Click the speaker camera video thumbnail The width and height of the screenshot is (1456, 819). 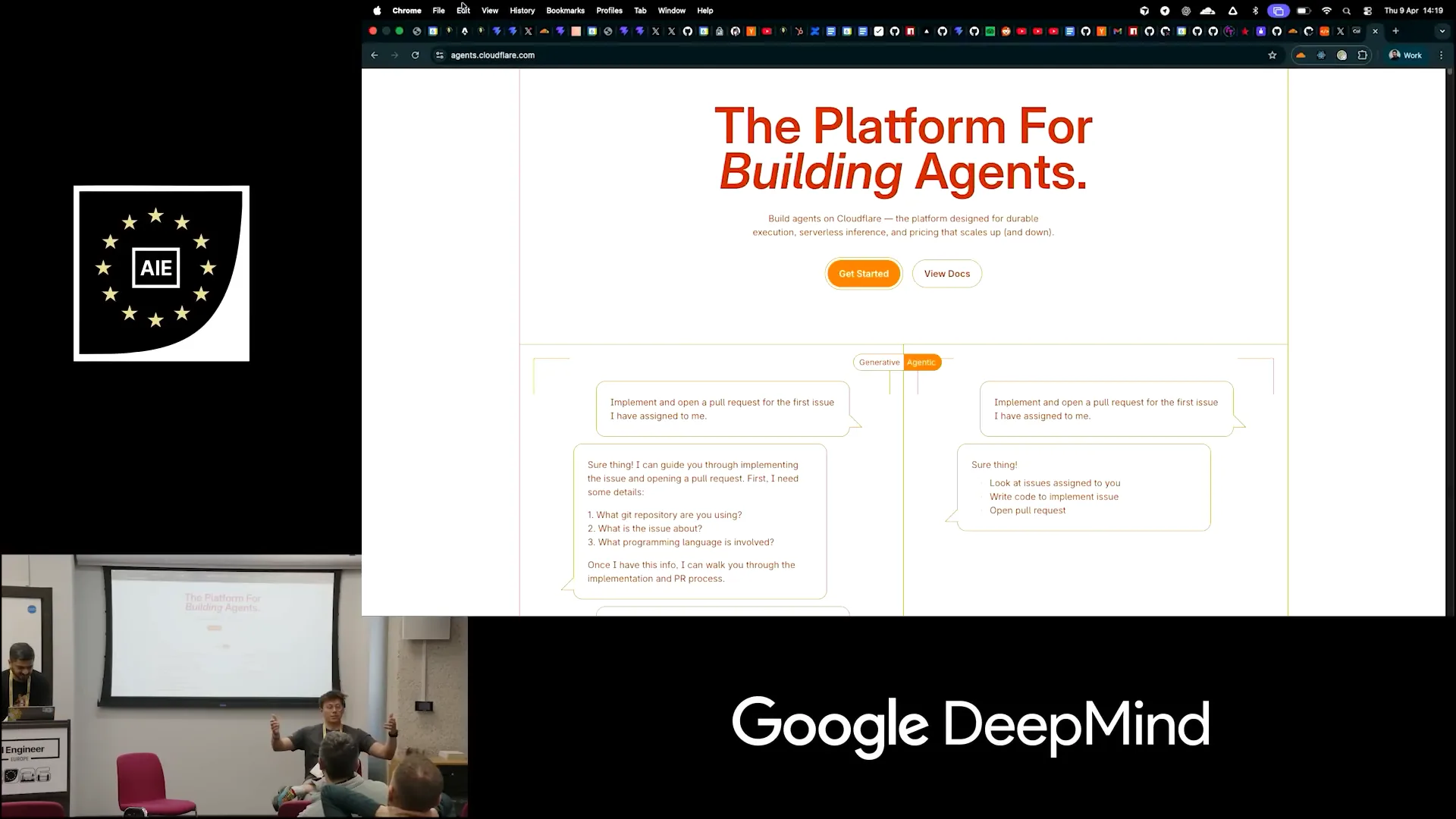234,686
